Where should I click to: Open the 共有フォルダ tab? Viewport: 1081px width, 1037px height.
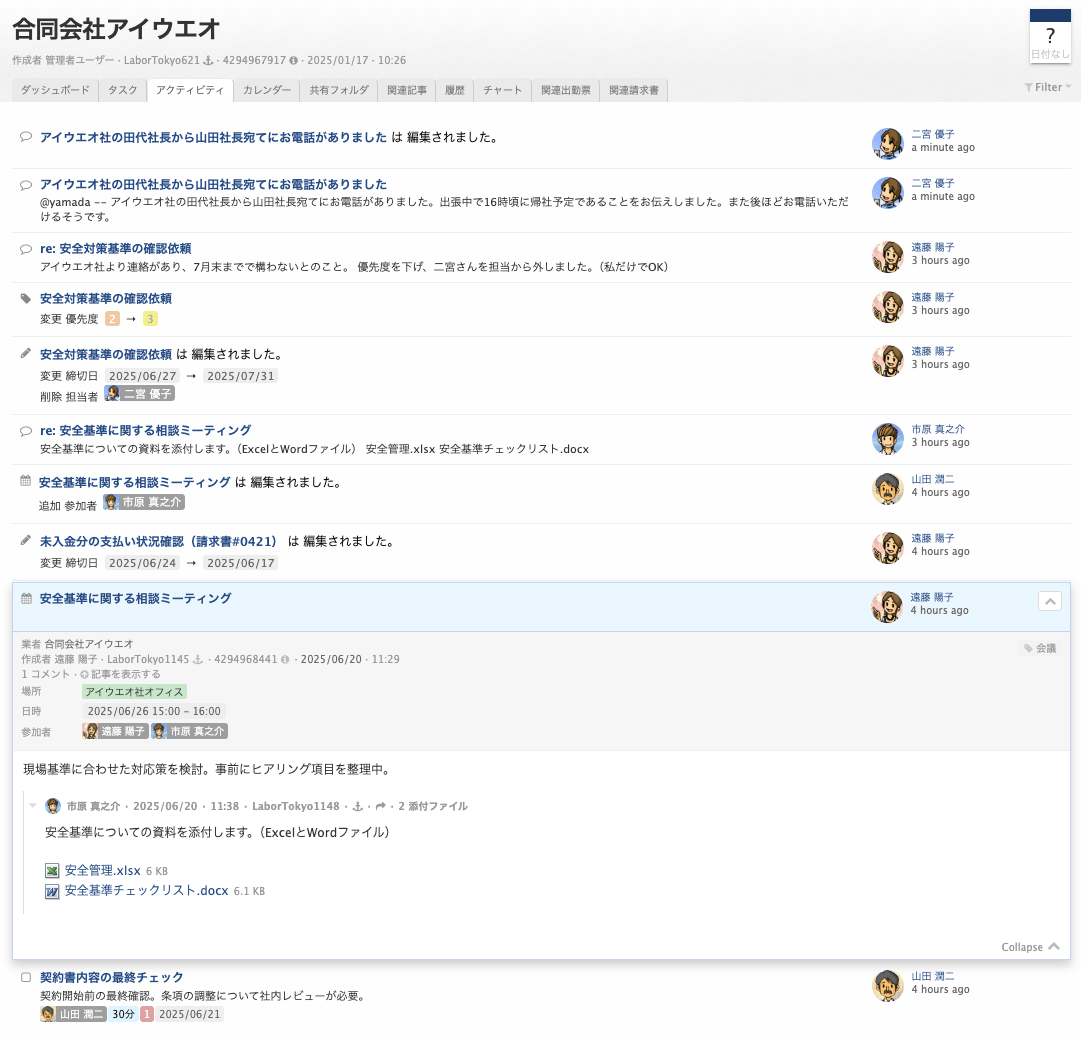(x=339, y=90)
